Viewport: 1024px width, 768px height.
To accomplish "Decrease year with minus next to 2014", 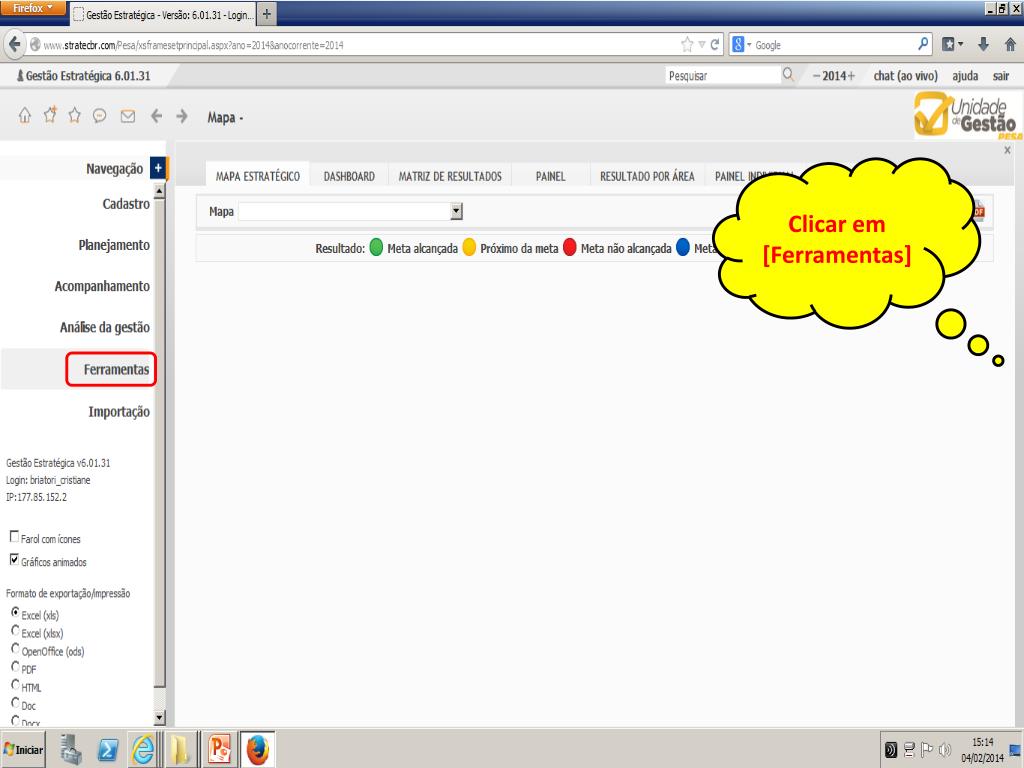I will (816, 76).
